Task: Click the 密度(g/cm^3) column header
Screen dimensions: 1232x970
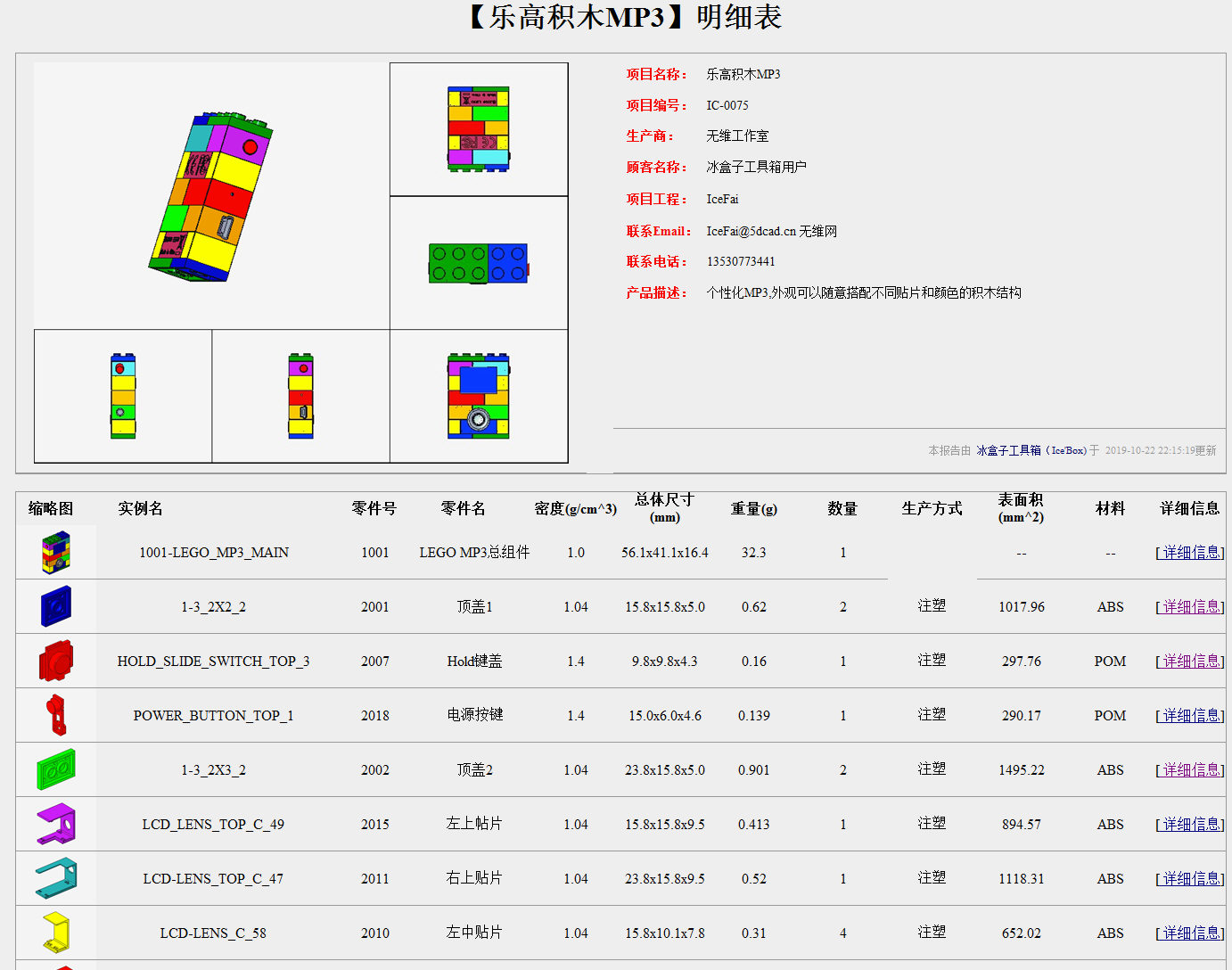Action: coord(576,509)
